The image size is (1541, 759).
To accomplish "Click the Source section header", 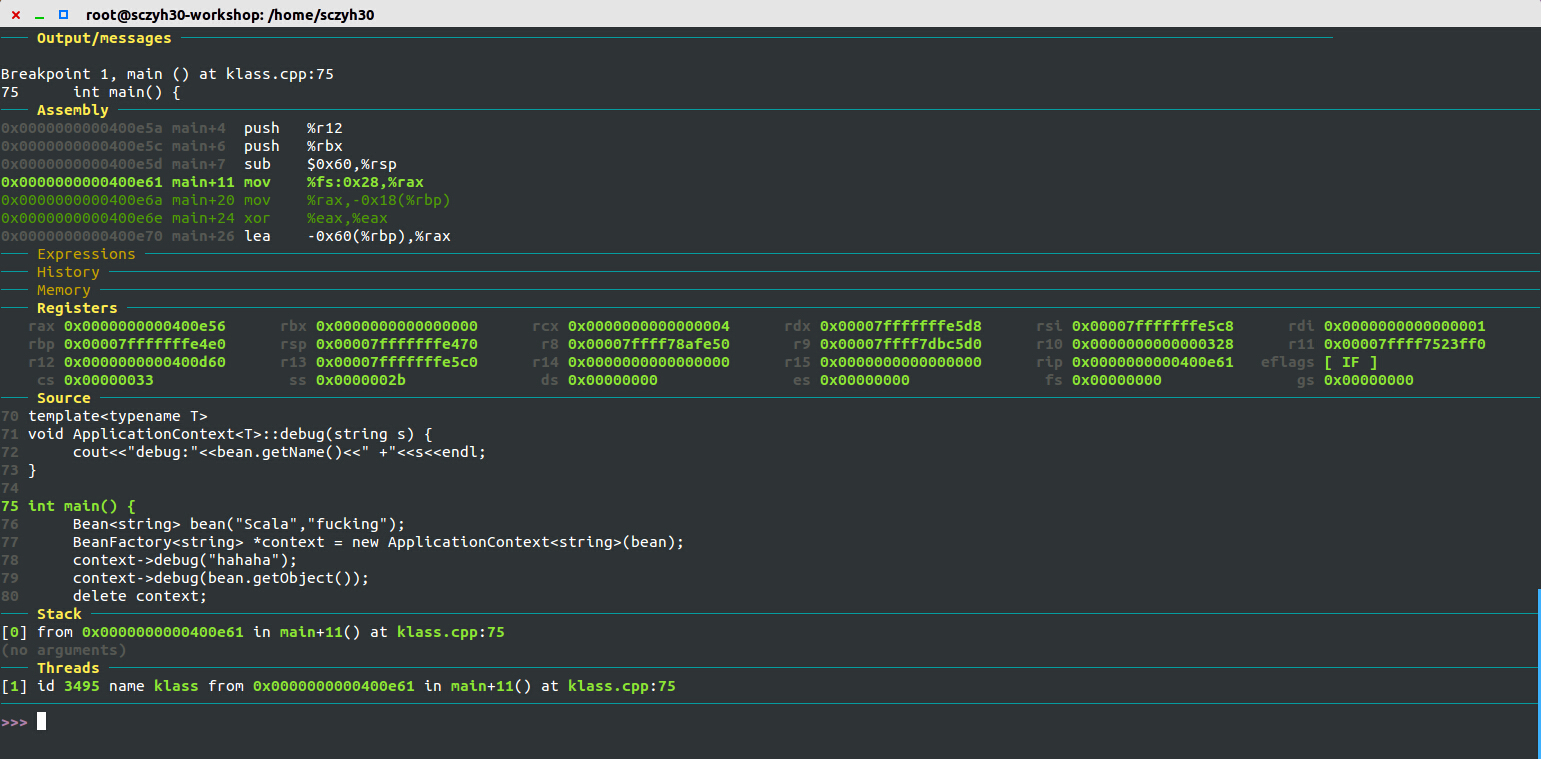I will point(63,398).
